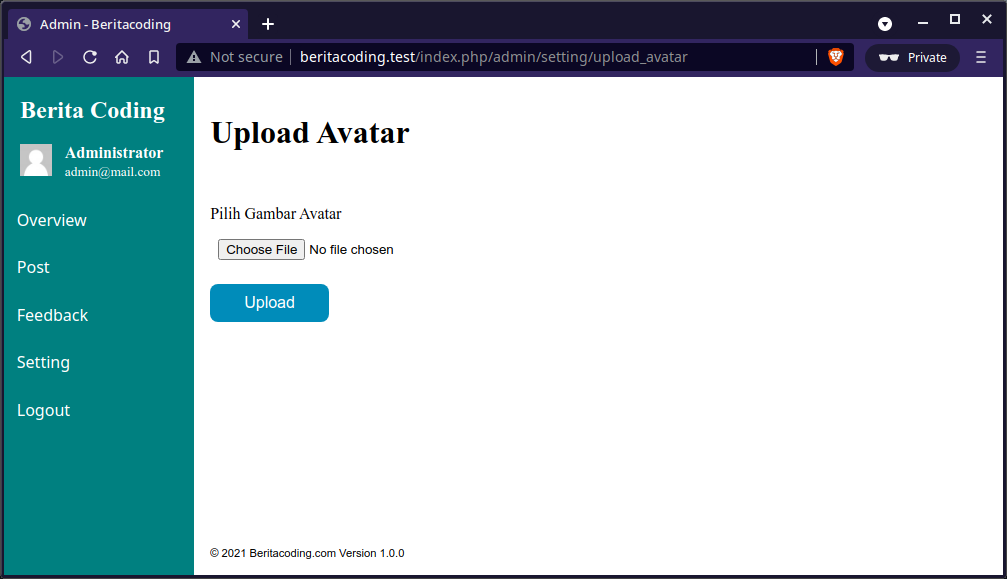Expand the tab search dropdown arrow
The width and height of the screenshot is (1007, 579).
tap(885, 24)
